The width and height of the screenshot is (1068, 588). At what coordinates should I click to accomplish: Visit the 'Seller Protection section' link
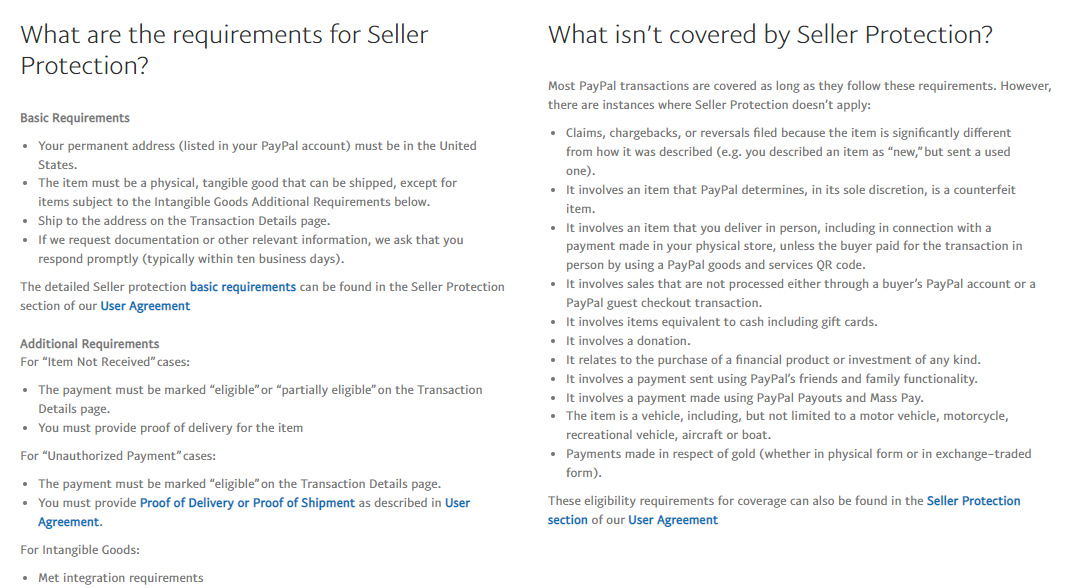(x=784, y=510)
